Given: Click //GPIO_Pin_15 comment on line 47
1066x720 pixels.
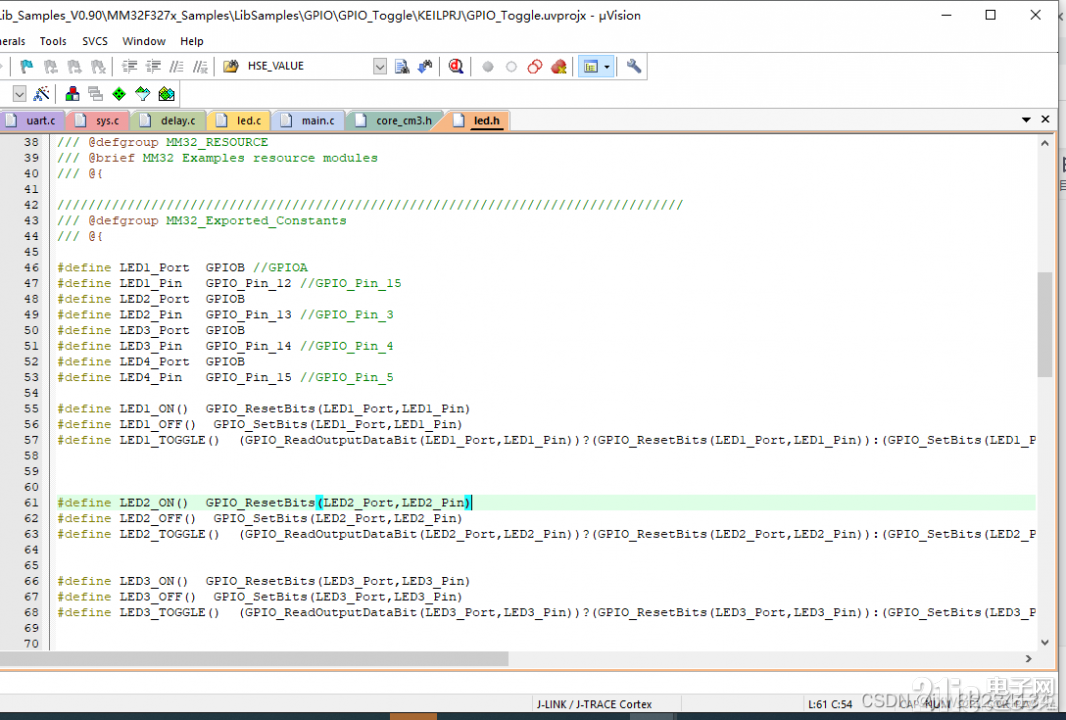Looking at the screenshot, I should (x=351, y=283).
